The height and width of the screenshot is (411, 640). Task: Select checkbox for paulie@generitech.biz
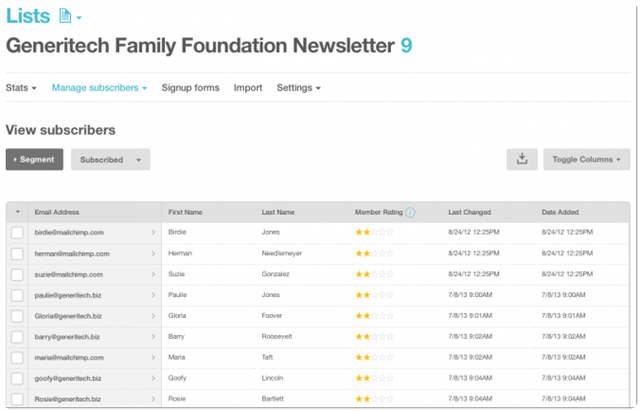pos(17,295)
